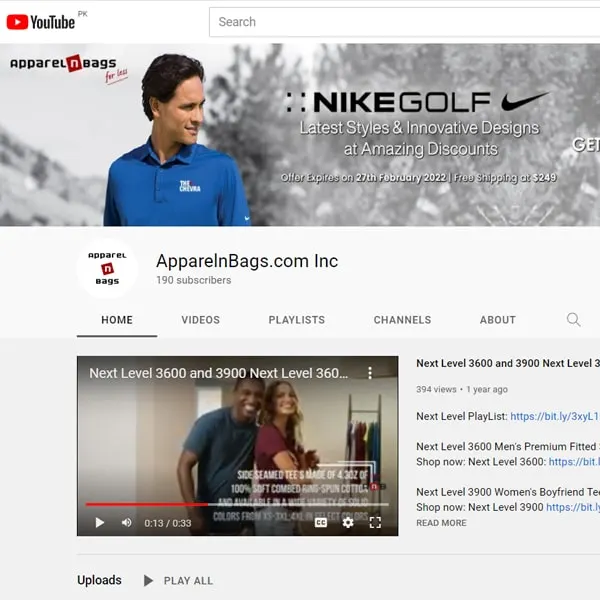Open the PLAYLISTS tab

tap(297, 320)
